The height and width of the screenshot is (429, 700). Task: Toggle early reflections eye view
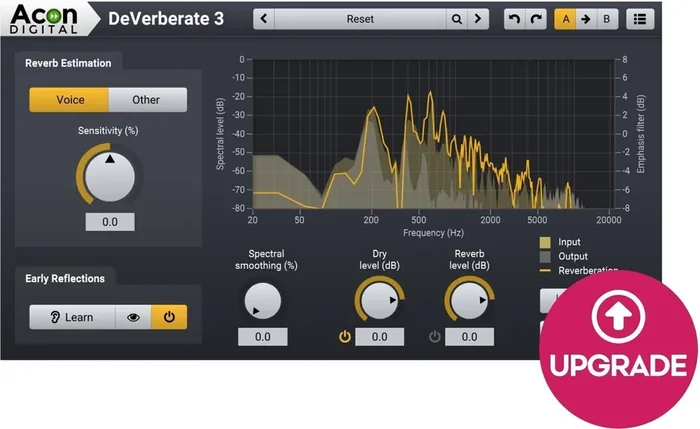click(133, 317)
